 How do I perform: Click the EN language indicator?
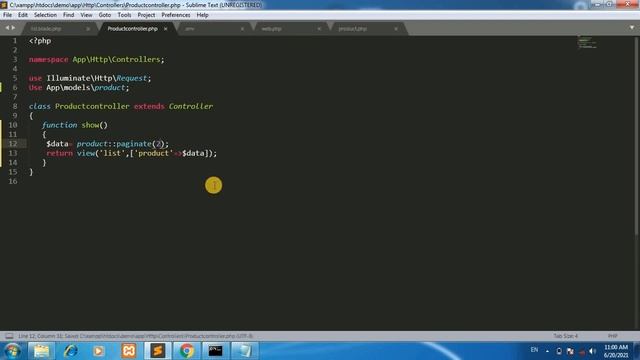point(534,350)
